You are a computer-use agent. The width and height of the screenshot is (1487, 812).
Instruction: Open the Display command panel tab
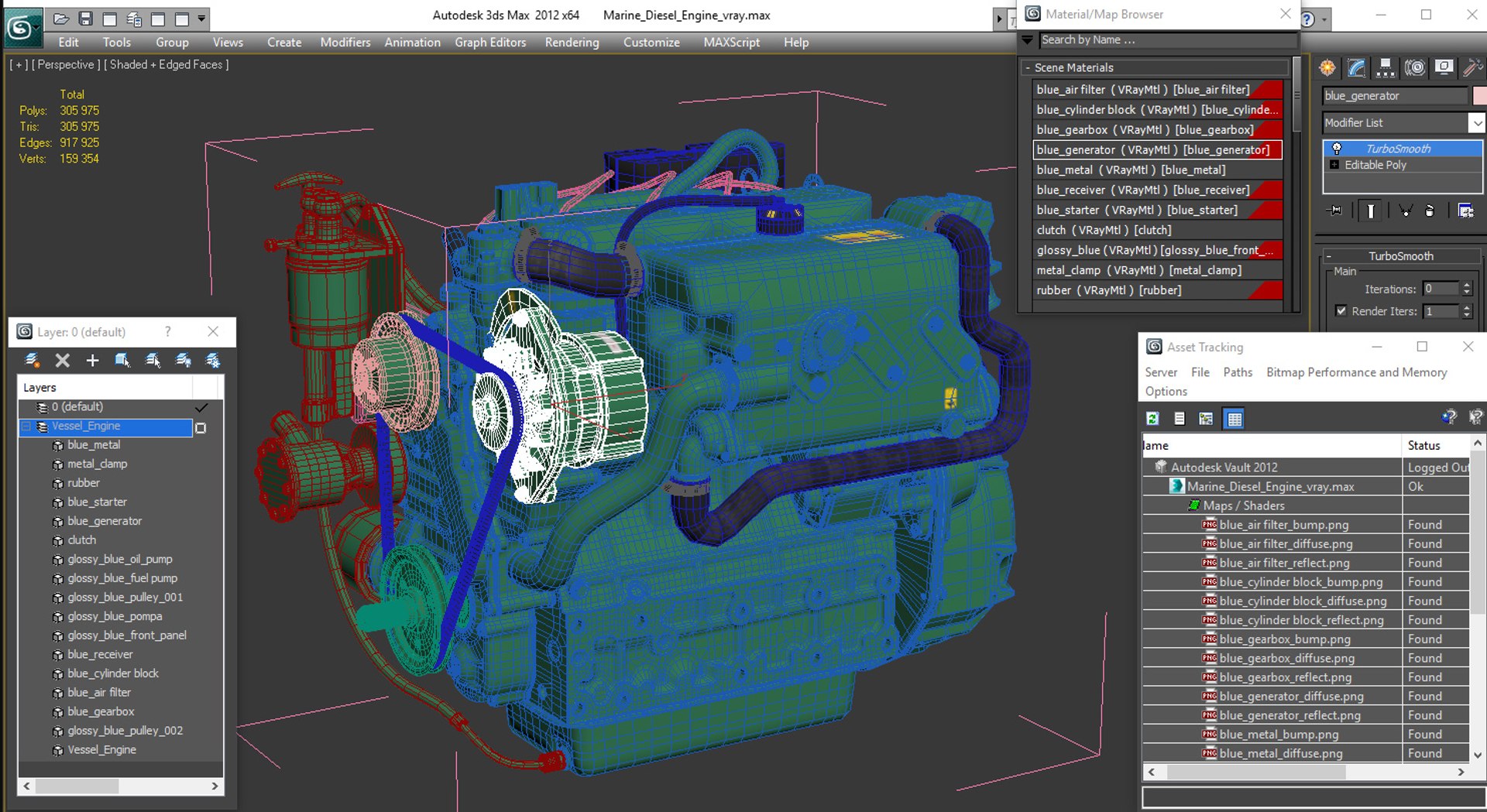click(1444, 68)
